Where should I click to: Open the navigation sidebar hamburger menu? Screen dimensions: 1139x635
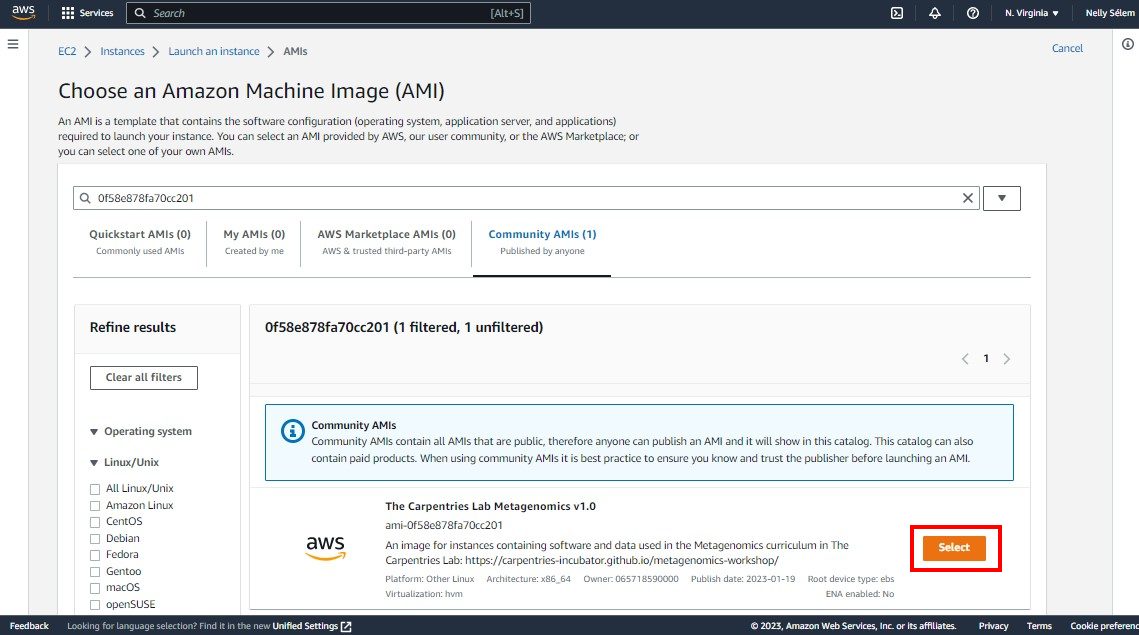(x=13, y=43)
